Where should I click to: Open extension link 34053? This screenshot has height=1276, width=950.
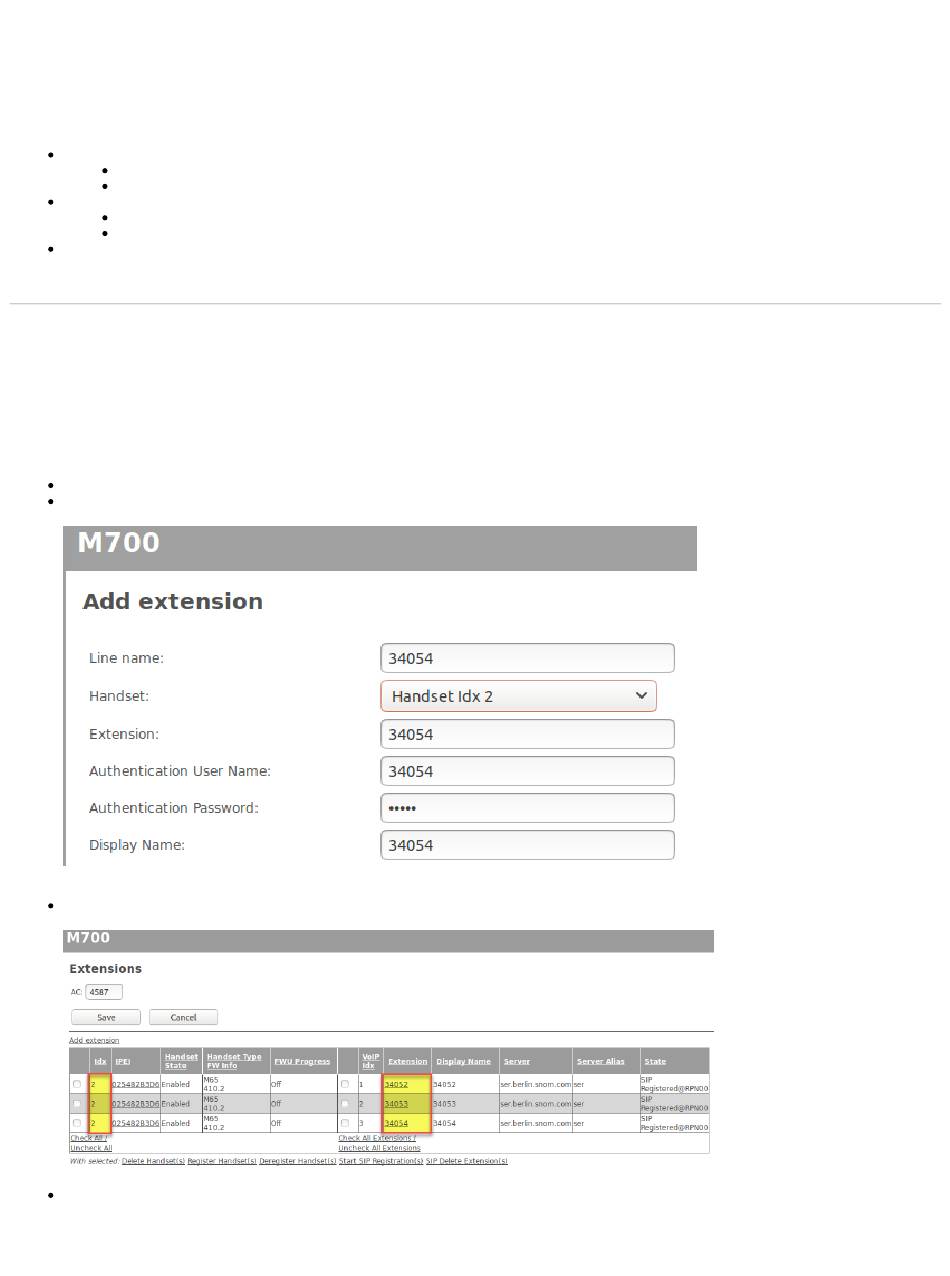(x=396, y=1104)
